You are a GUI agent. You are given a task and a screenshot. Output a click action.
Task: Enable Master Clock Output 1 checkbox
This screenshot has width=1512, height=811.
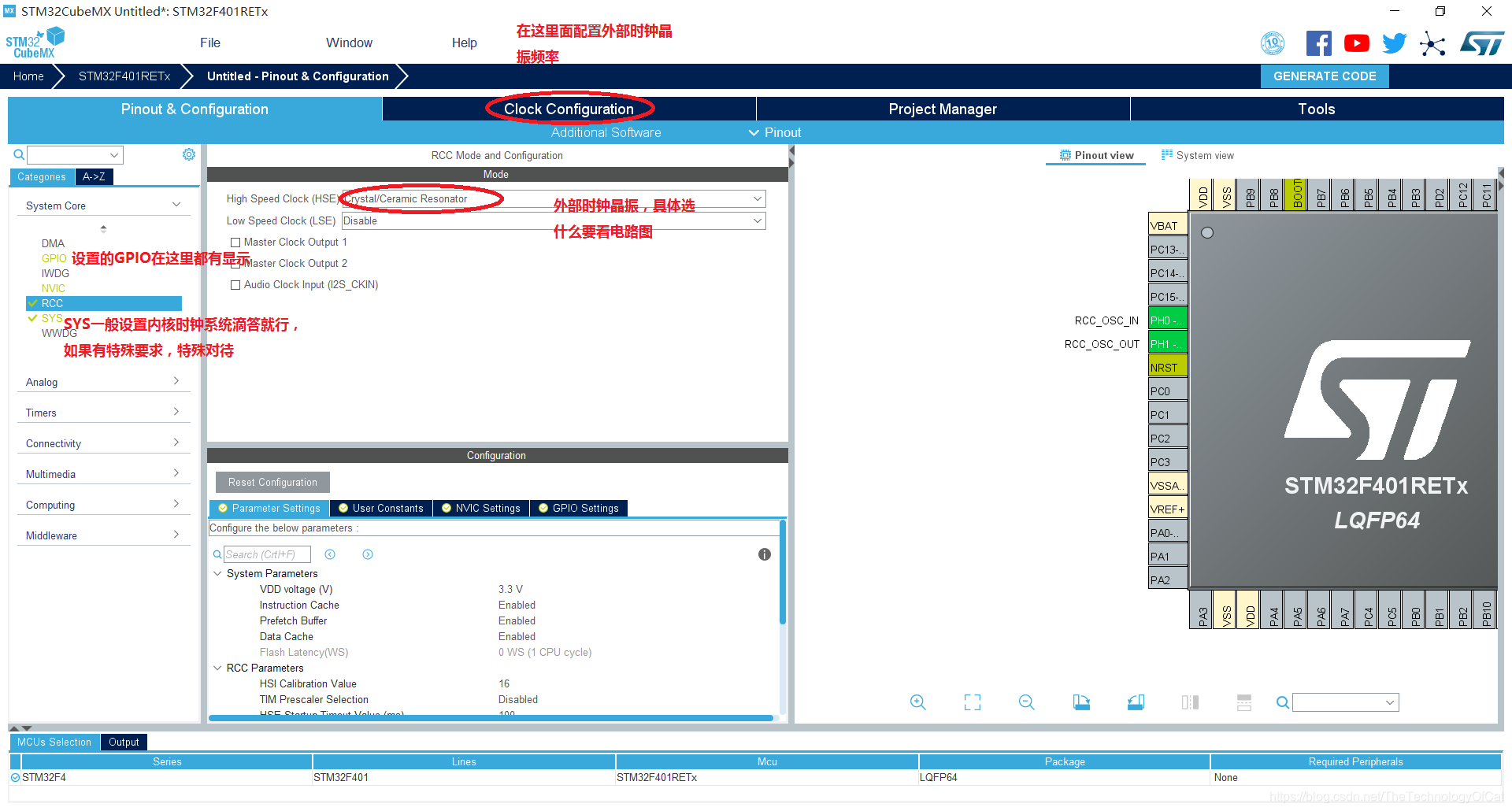[x=235, y=243]
